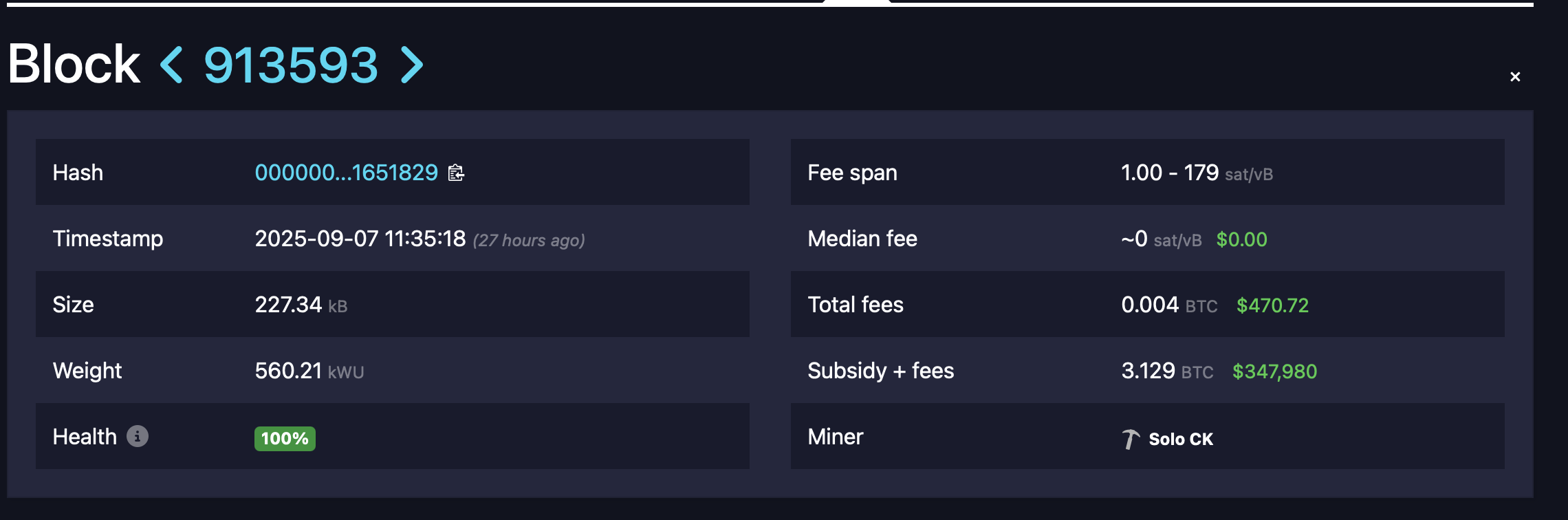
Task: Click the $470.72 total fees amount
Action: pos(1272,305)
